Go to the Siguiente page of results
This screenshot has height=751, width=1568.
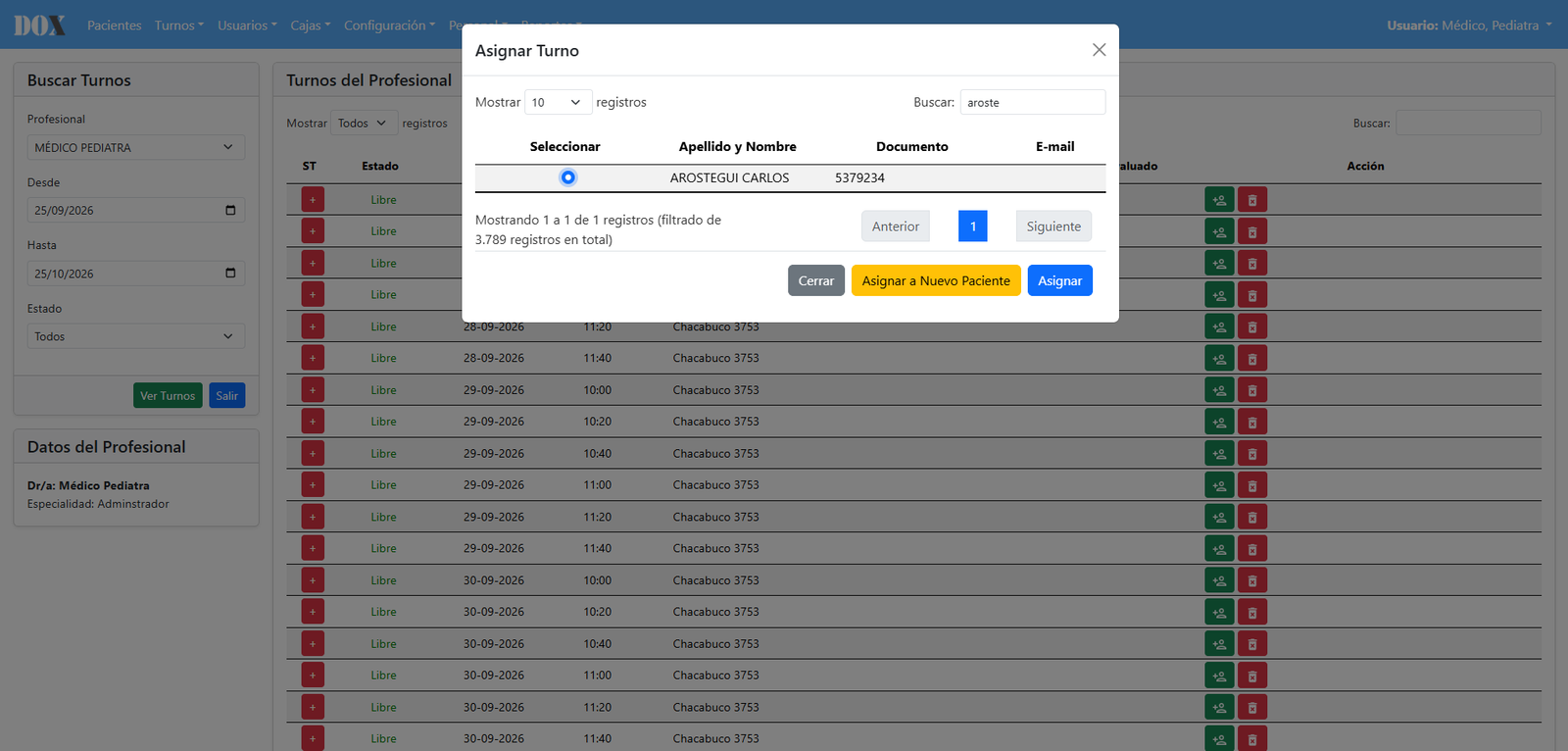pos(1053,226)
